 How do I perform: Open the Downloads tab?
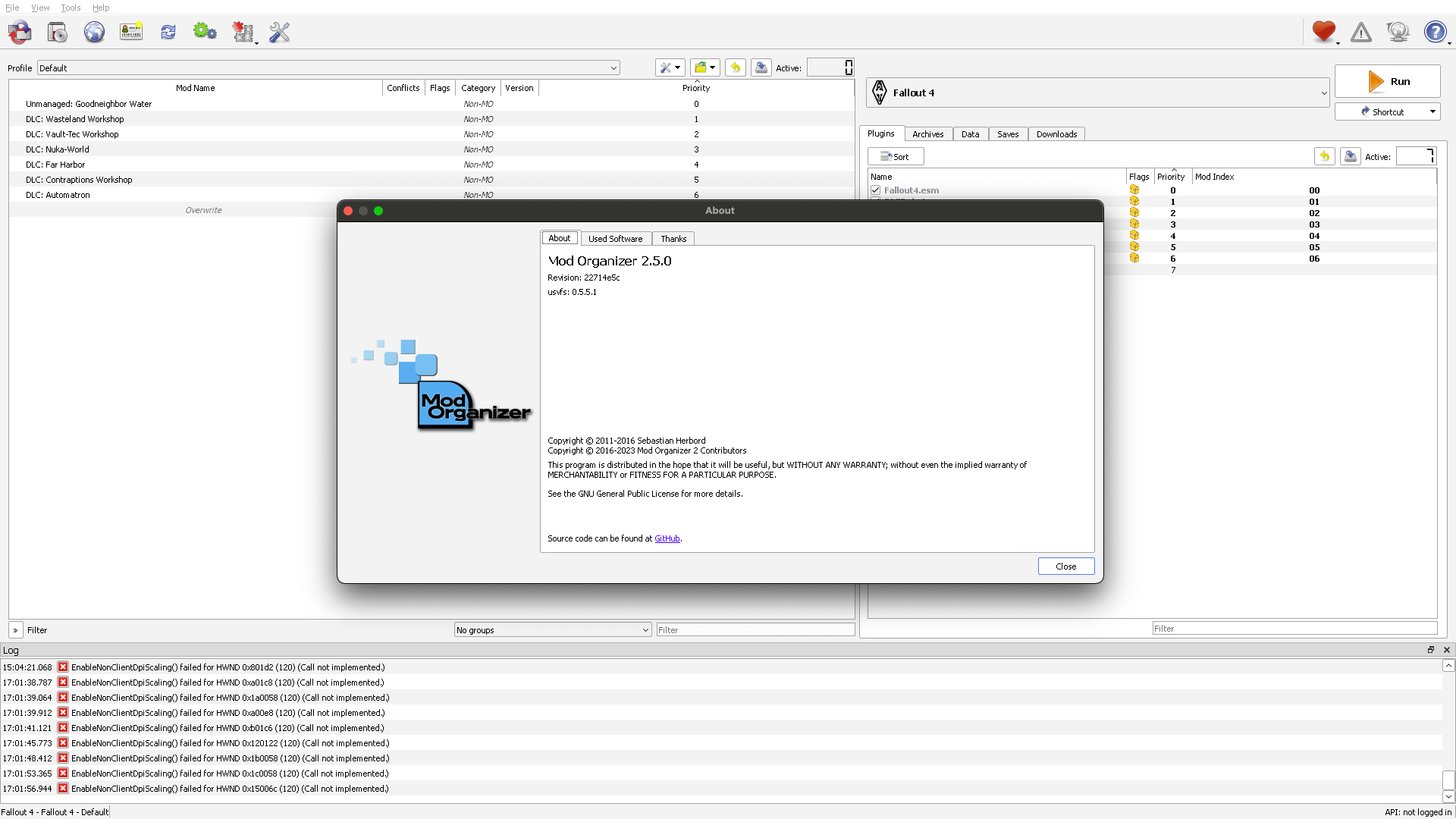[x=1056, y=134]
